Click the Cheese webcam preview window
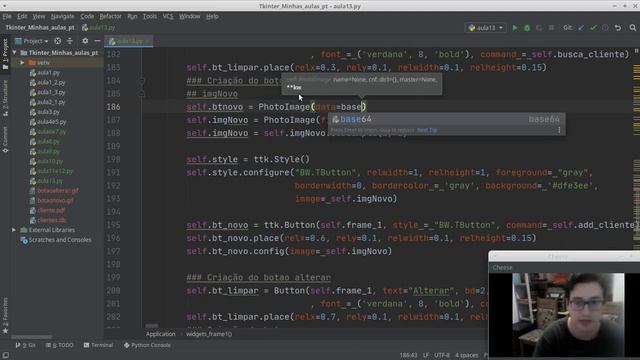This screenshot has width=640, height=360. 564,305
